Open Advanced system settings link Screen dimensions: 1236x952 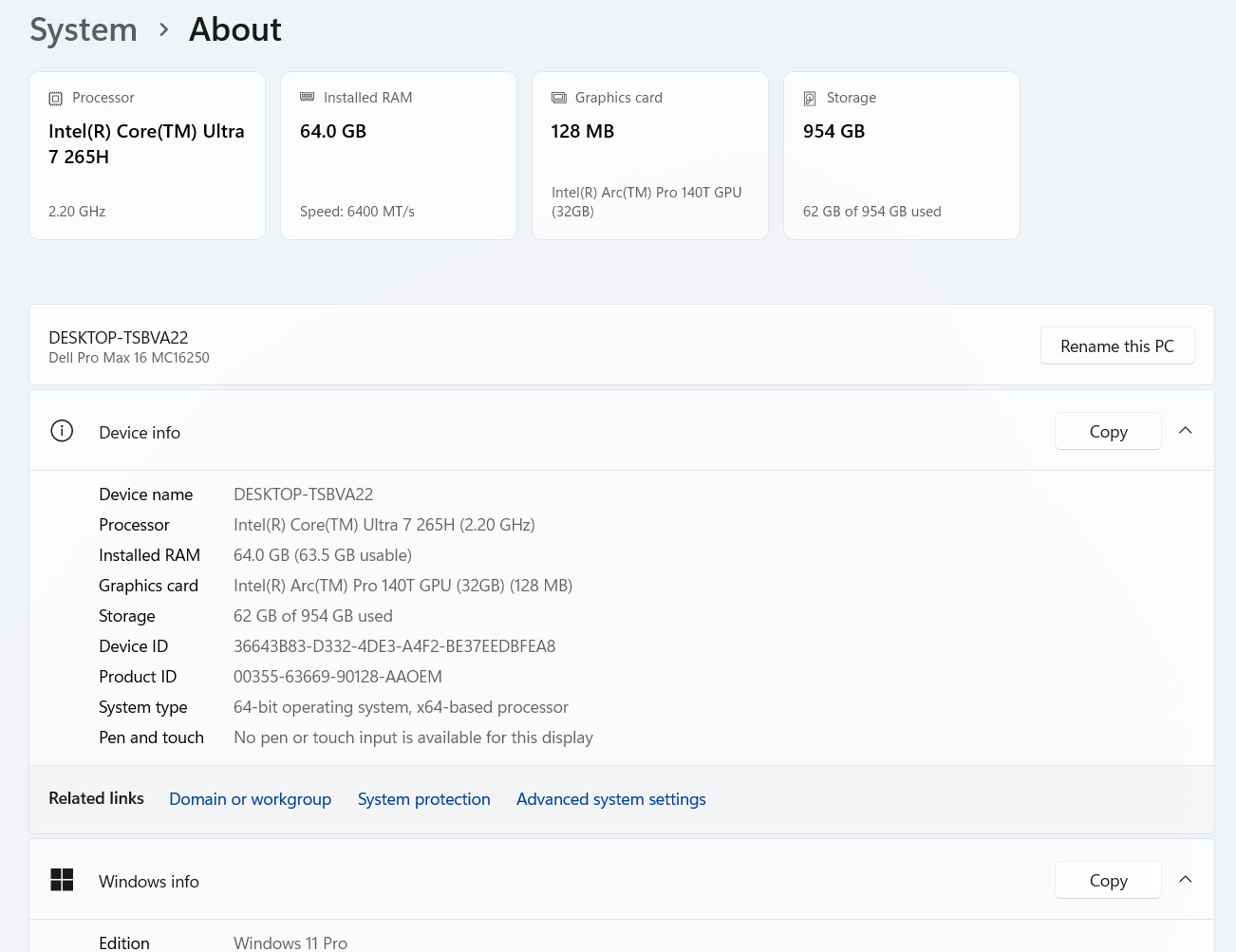pyautogui.click(x=611, y=799)
